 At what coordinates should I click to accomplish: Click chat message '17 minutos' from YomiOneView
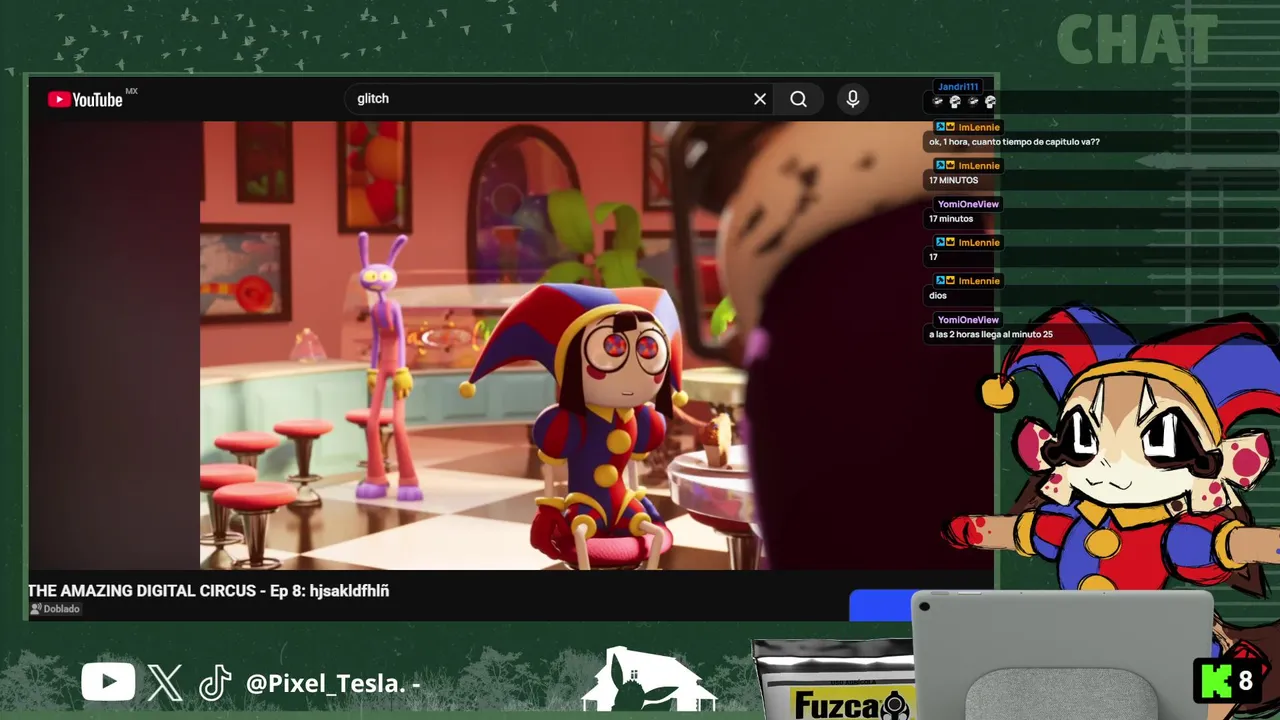[950, 219]
